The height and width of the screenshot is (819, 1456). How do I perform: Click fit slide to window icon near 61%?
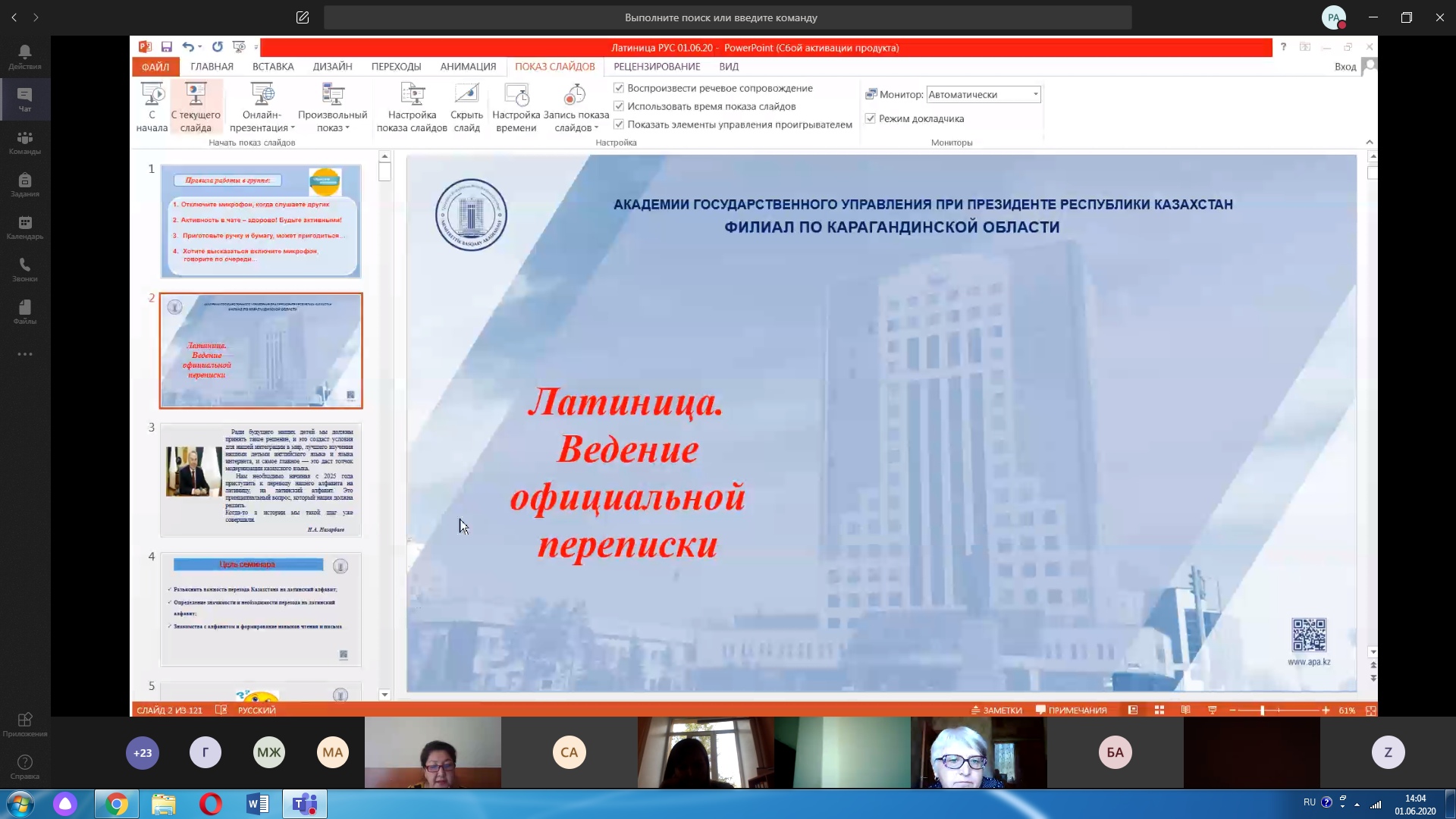point(1370,710)
